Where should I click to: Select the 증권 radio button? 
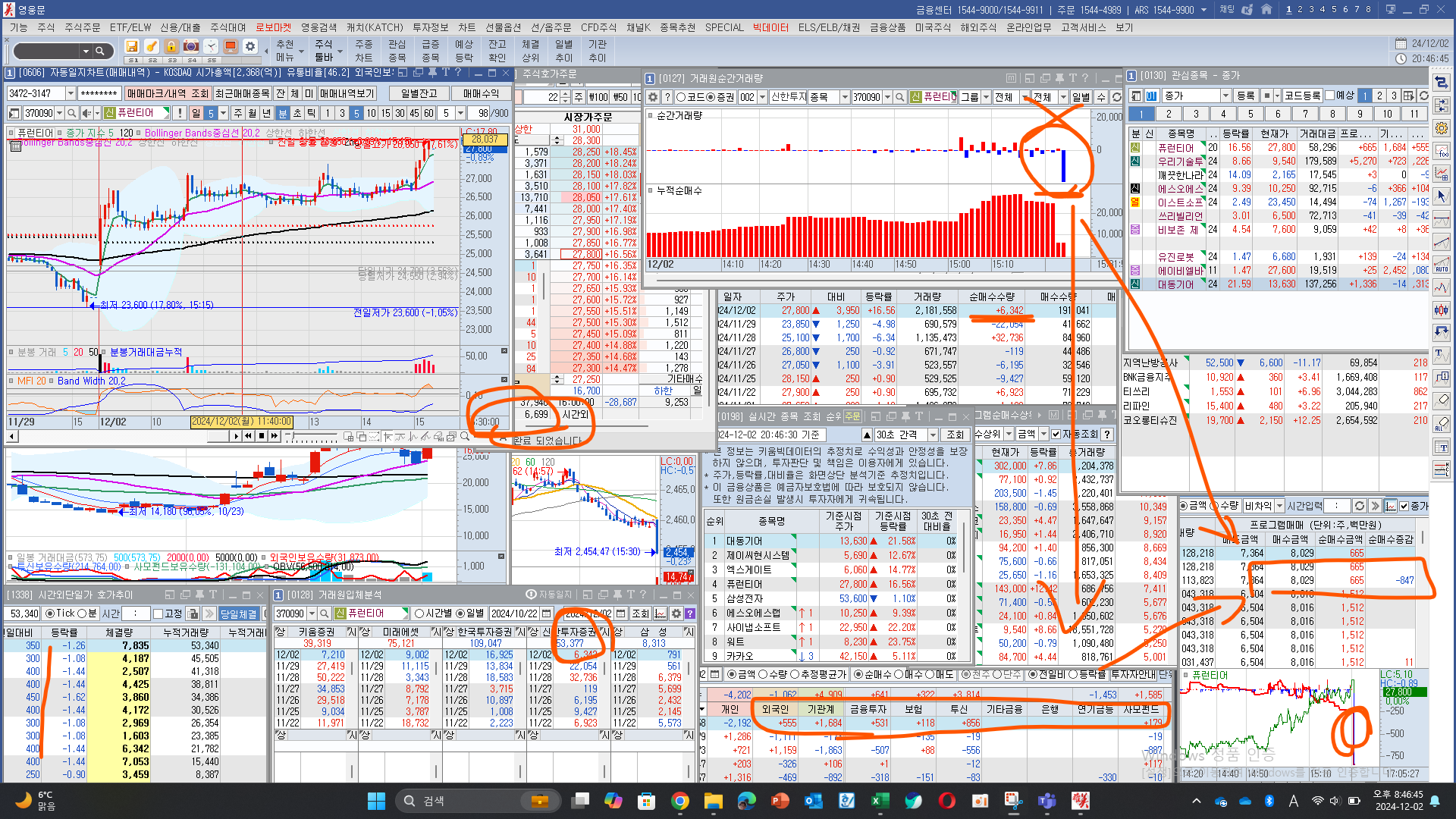tap(711, 97)
